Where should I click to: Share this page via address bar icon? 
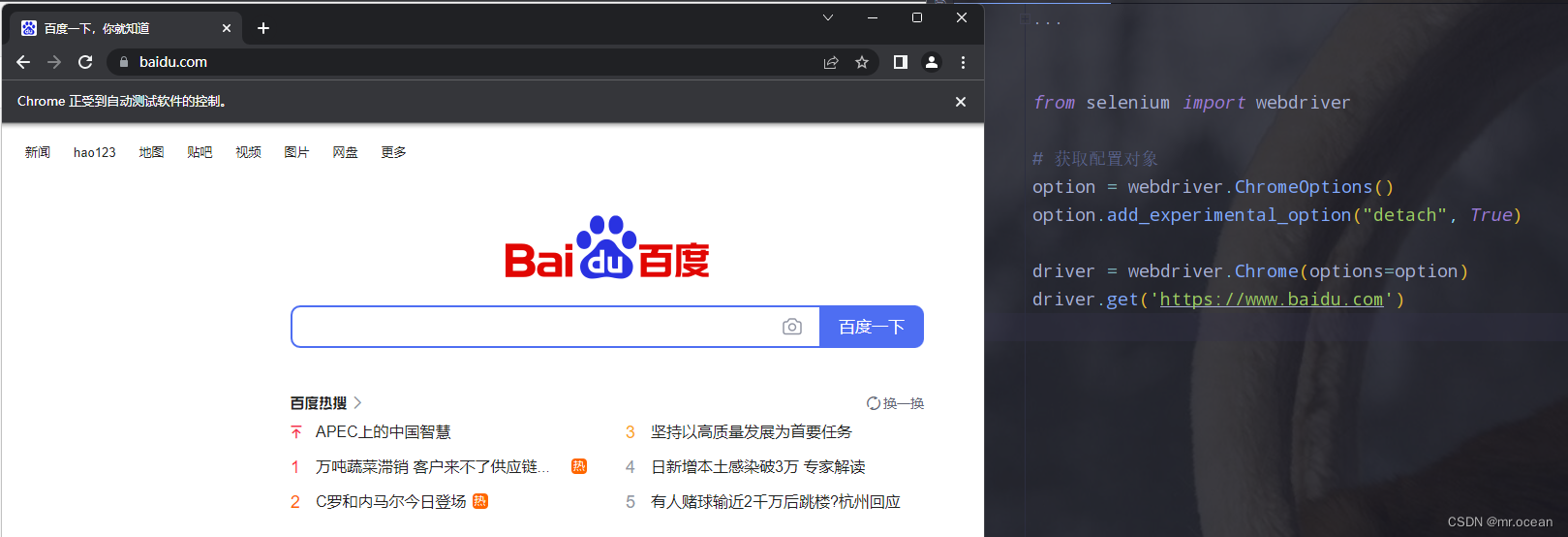[831, 62]
